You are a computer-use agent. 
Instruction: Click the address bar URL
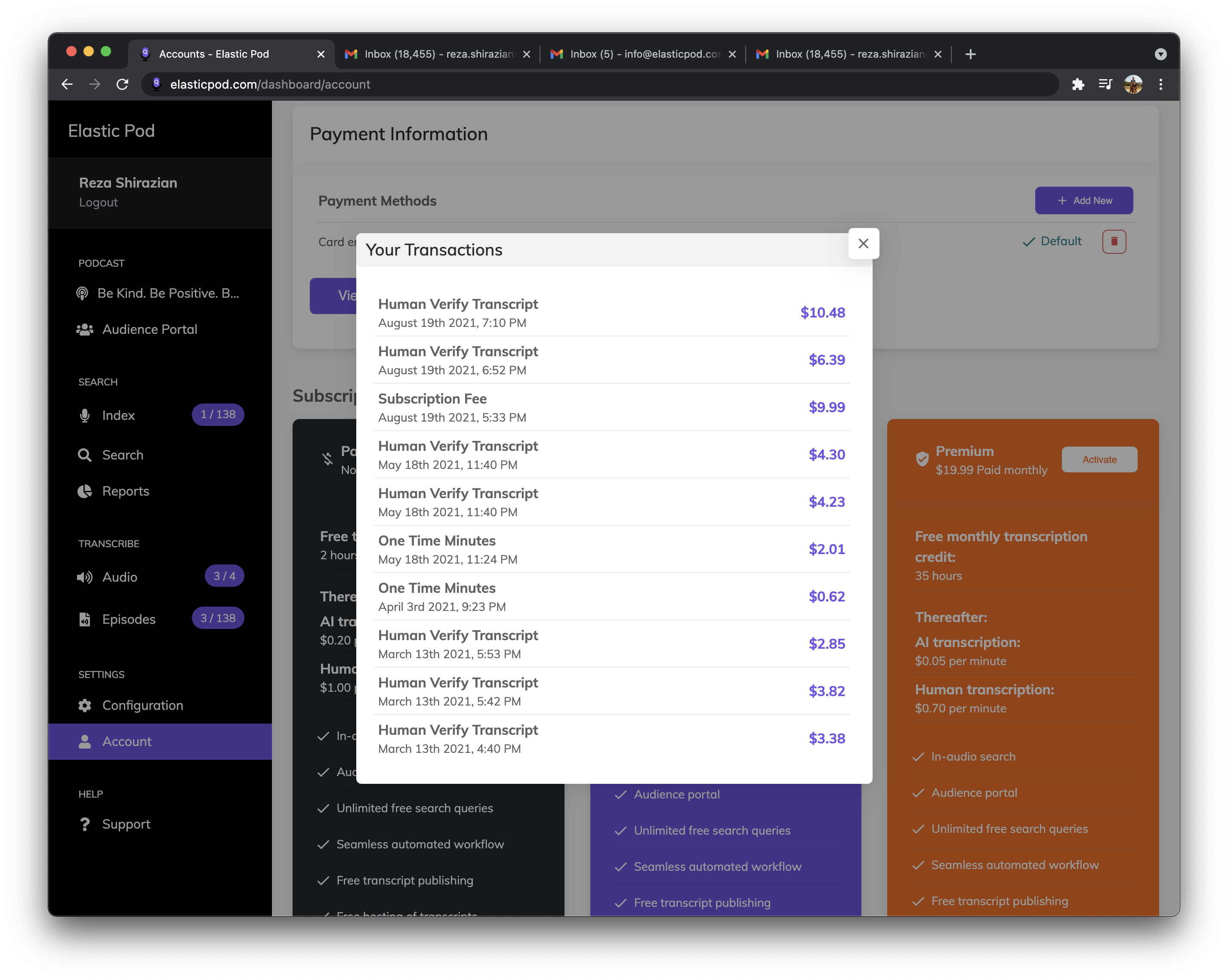click(x=270, y=84)
